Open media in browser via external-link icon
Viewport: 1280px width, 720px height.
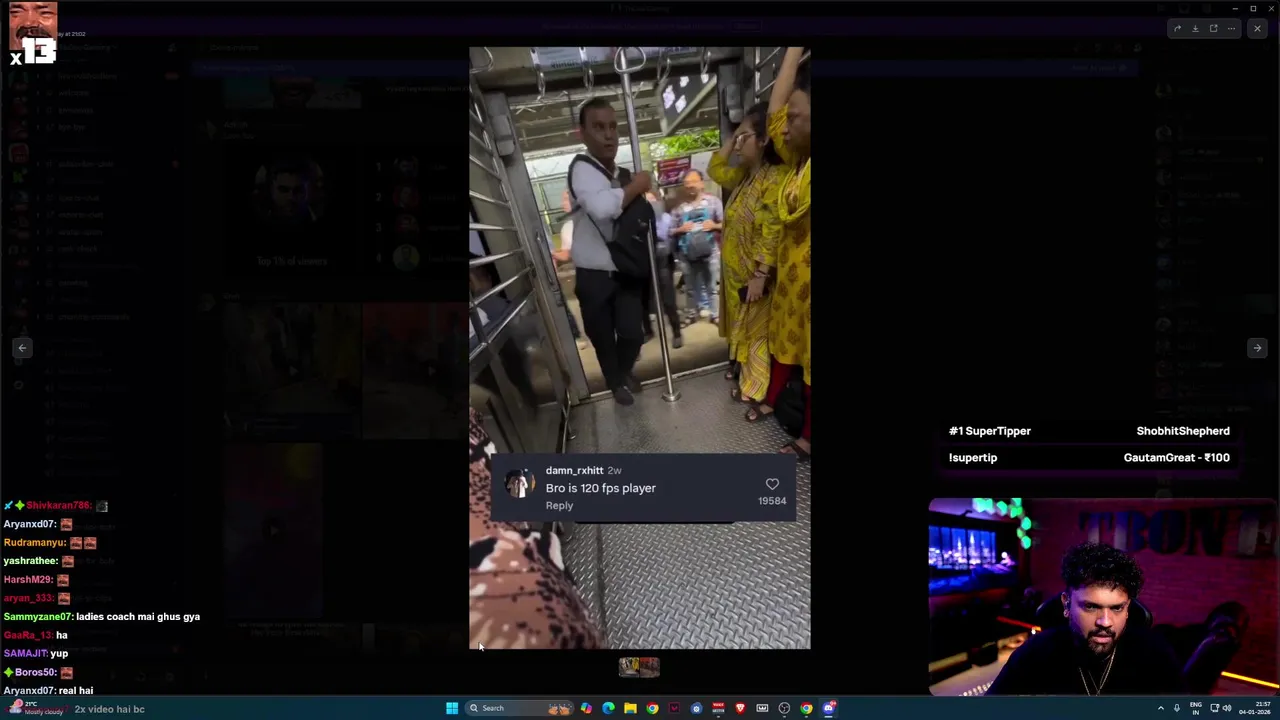(x=1213, y=29)
